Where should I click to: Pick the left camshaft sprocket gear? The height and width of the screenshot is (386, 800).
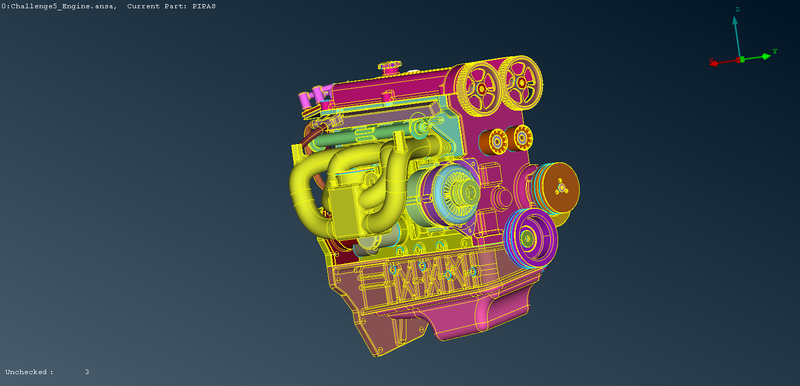[x=479, y=89]
